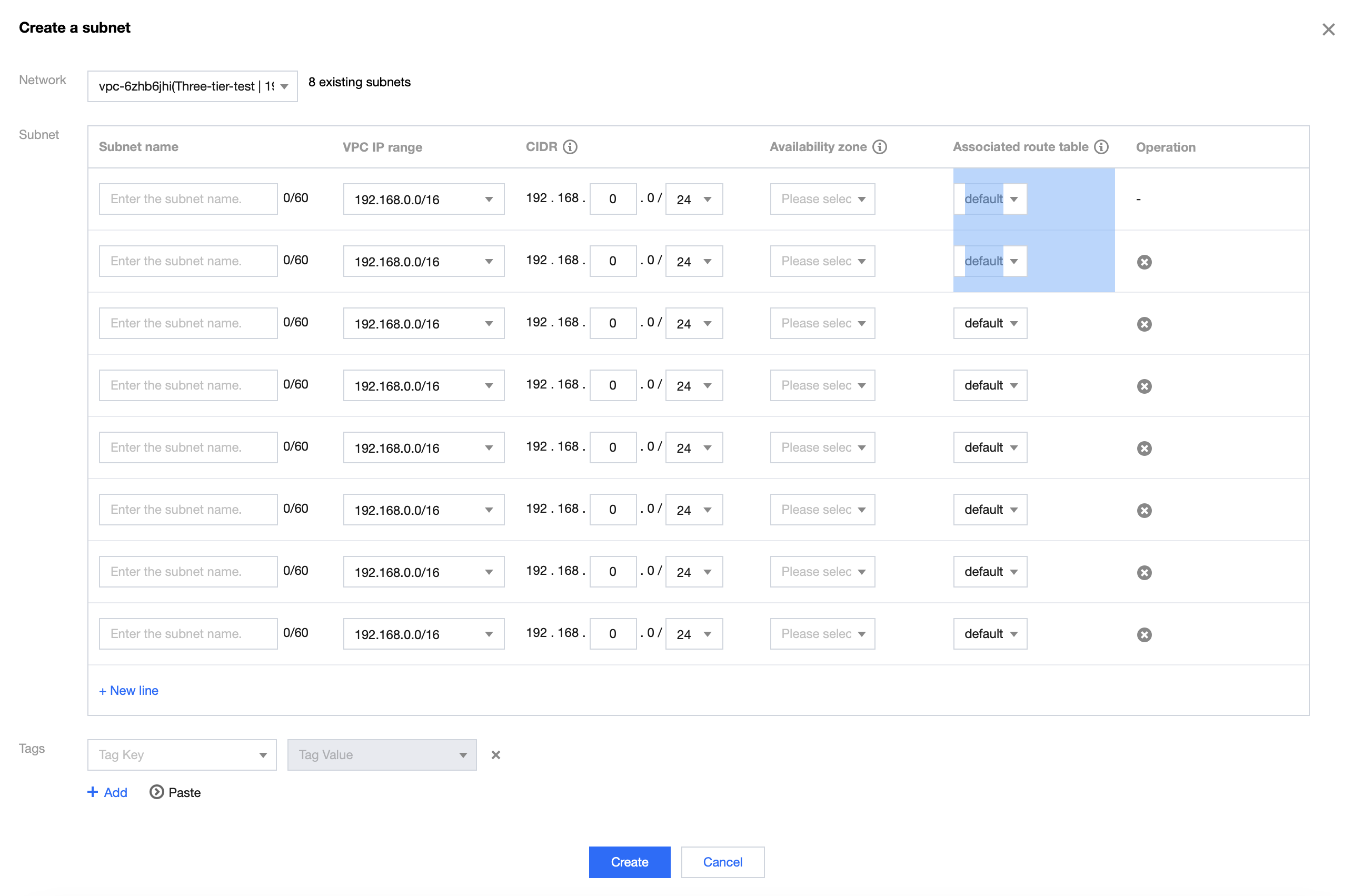The width and height of the screenshot is (1353, 896).
Task: Focus the first subnet name input
Action: [188, 199]
